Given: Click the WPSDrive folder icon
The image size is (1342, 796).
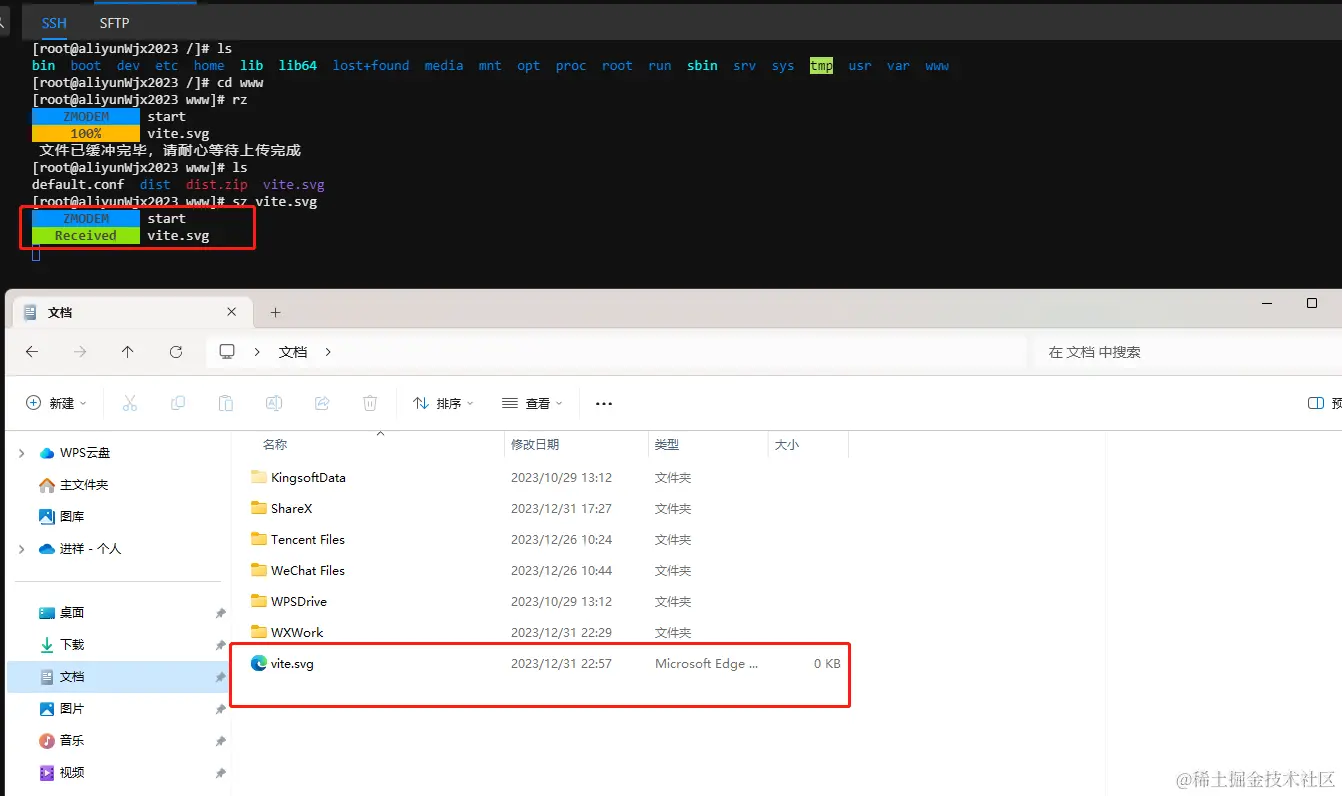Looking at the screenshot, I should [x=259, y=601].
